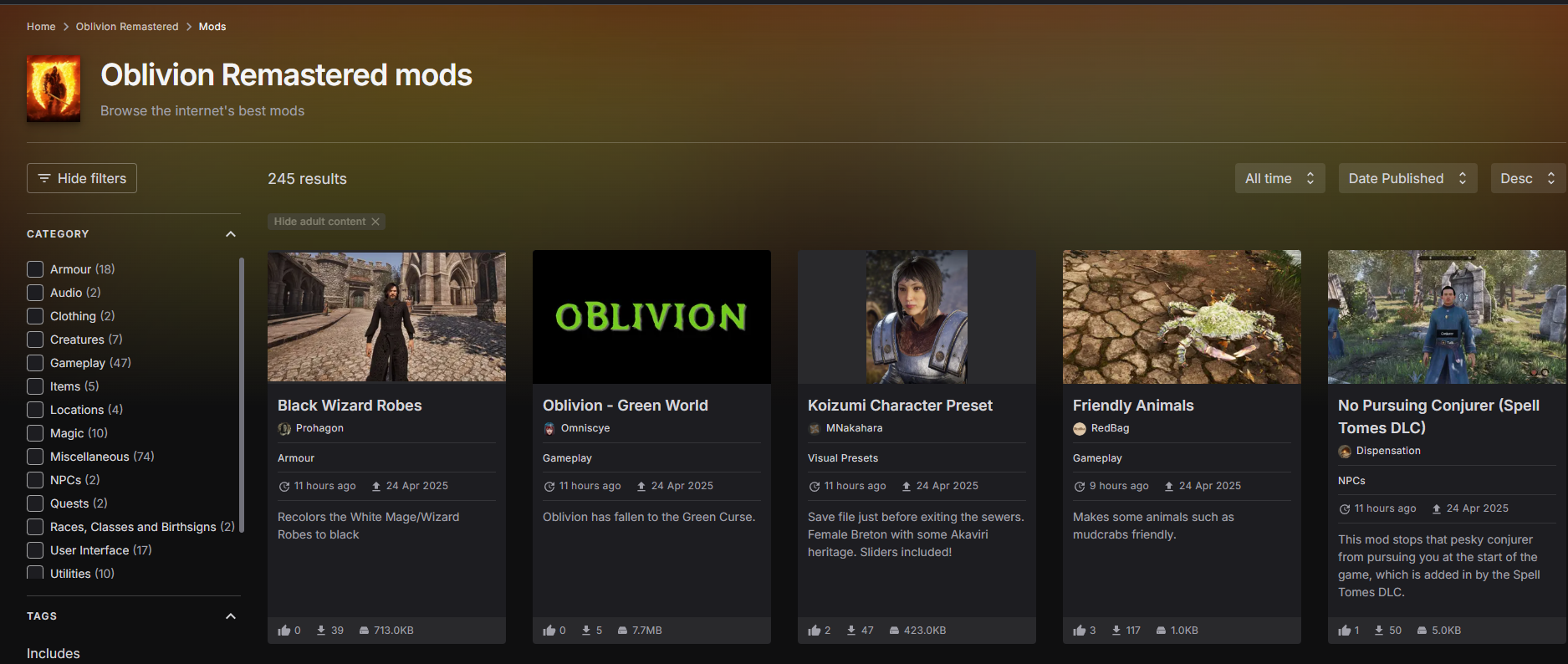1568x664 pixels.
Task: Click download count icon on No Pursuing Conjurer
Action: [x=1379, y=631]
